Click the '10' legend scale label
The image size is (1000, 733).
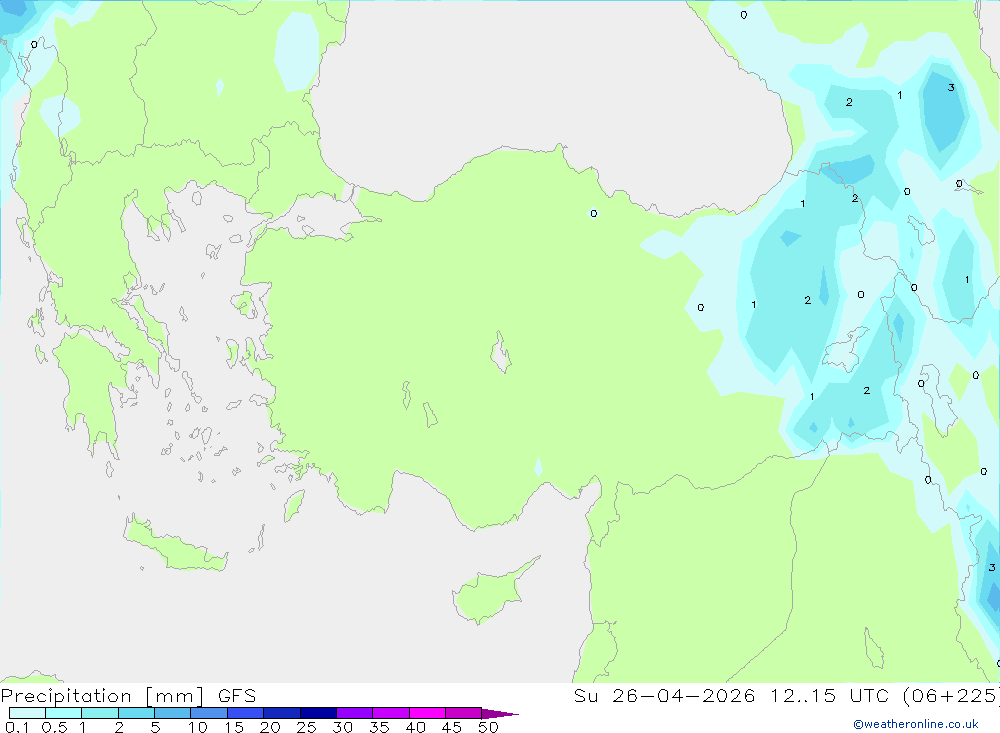[x=198, y=727]
